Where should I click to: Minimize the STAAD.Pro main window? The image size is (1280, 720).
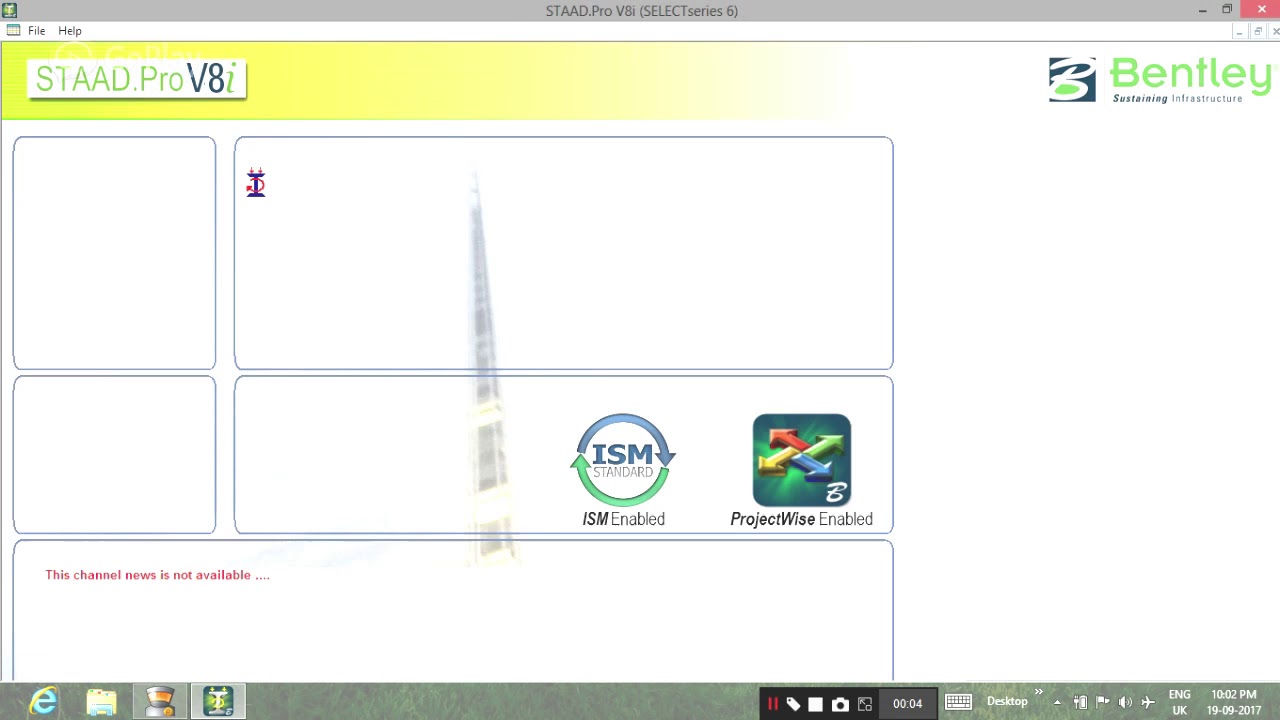pos(1202,10)
